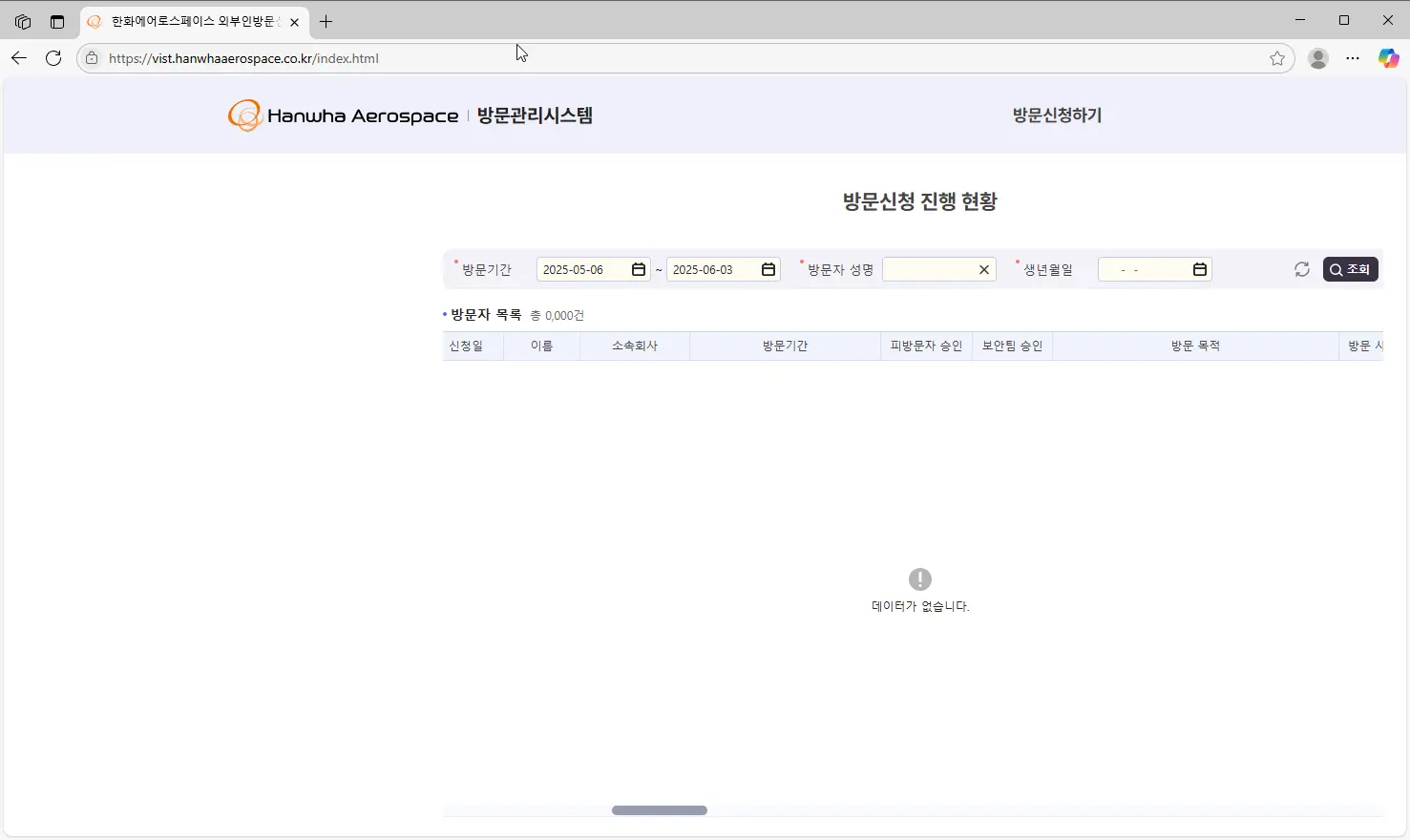Open the visit start date calendar picker
This screenshot has height=840, width=1410.
638,269
